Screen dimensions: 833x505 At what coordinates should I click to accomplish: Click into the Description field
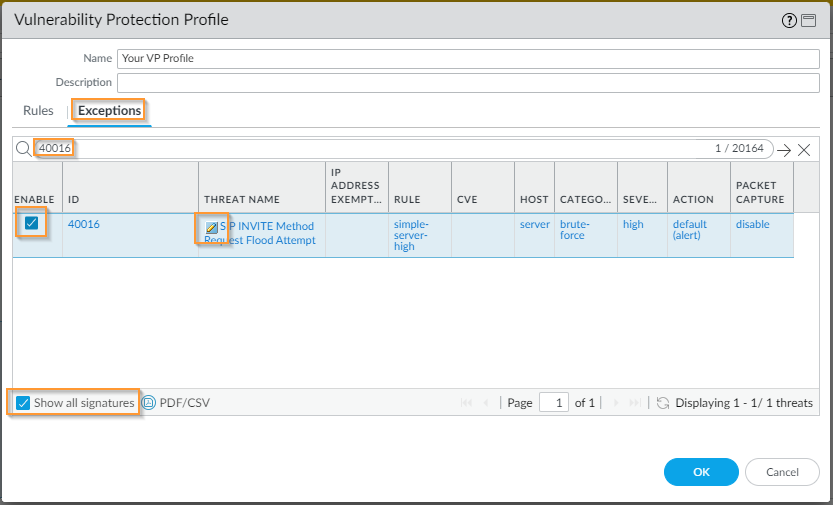point(468,82)
